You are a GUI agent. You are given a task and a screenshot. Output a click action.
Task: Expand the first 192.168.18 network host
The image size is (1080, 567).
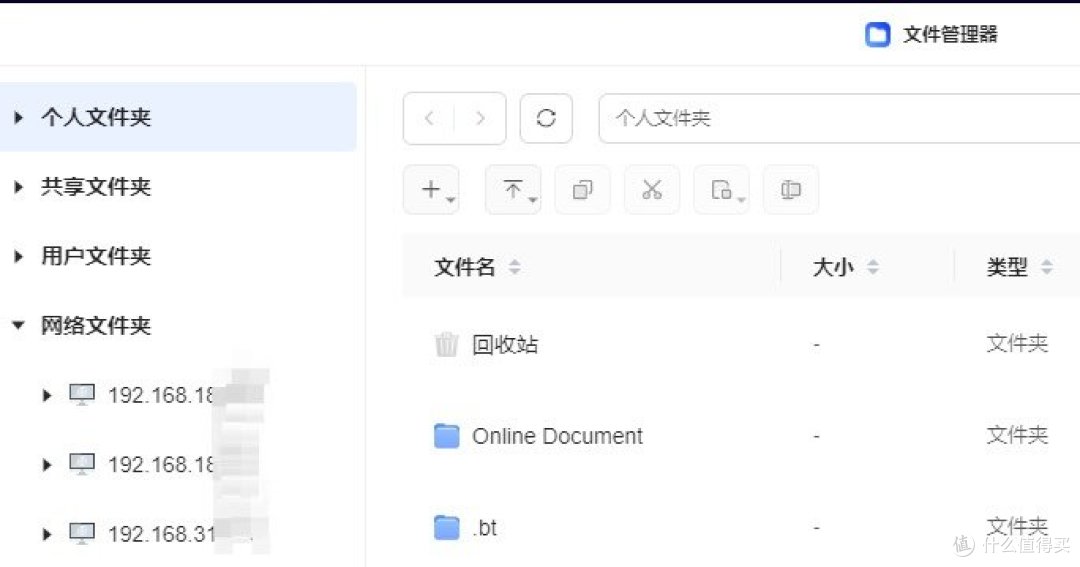click(47, 395)
